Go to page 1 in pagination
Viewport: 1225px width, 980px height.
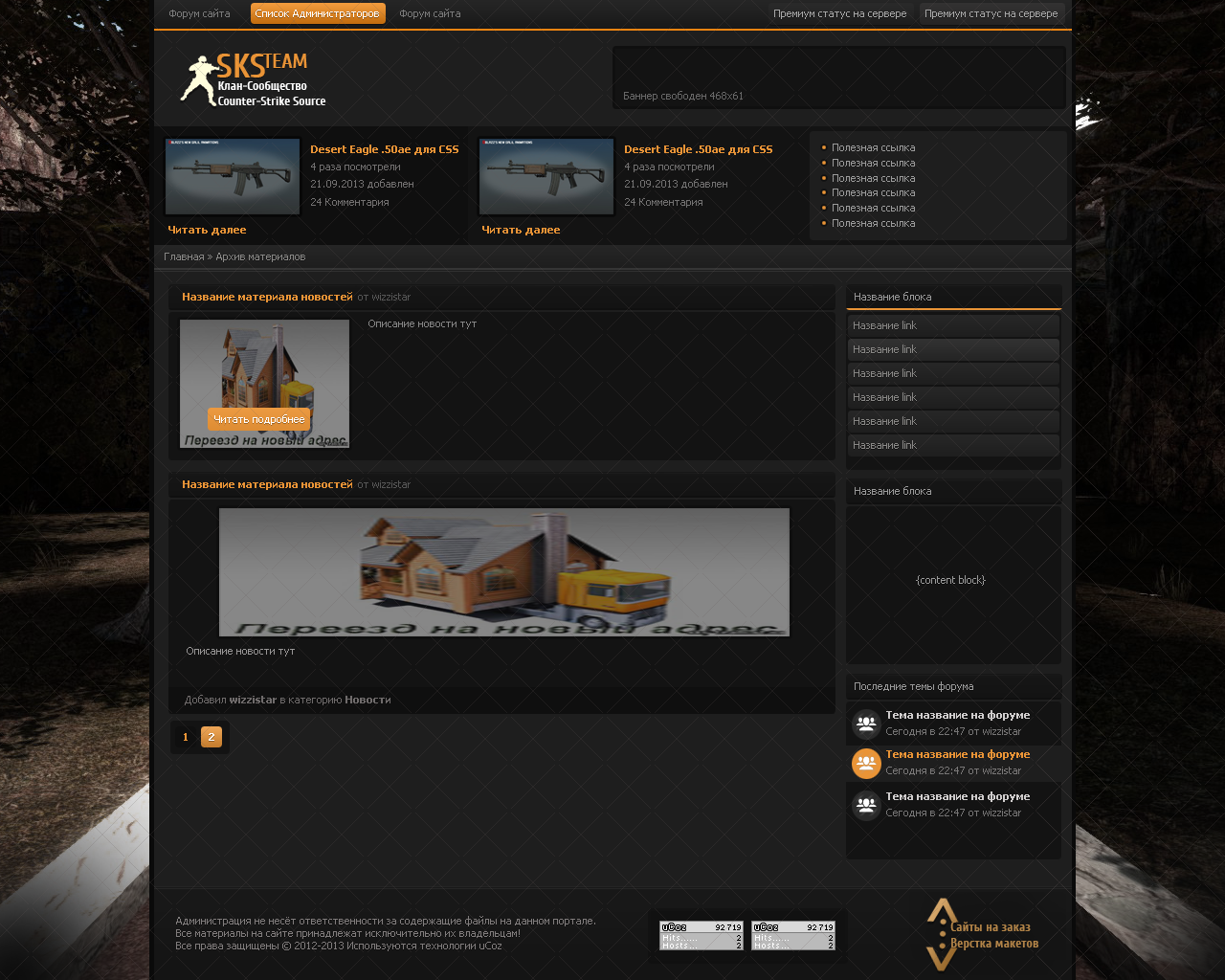(186, 737)
